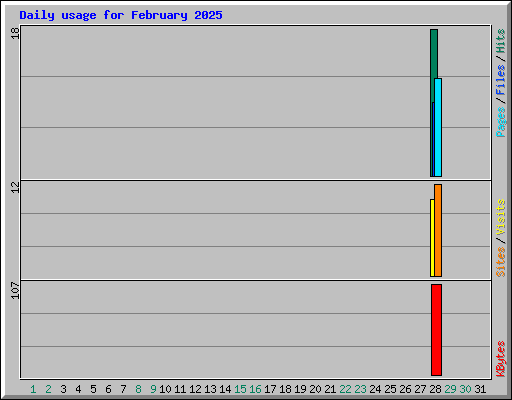
Task: Click the y-axis value '18'
Action: [15, 33]
